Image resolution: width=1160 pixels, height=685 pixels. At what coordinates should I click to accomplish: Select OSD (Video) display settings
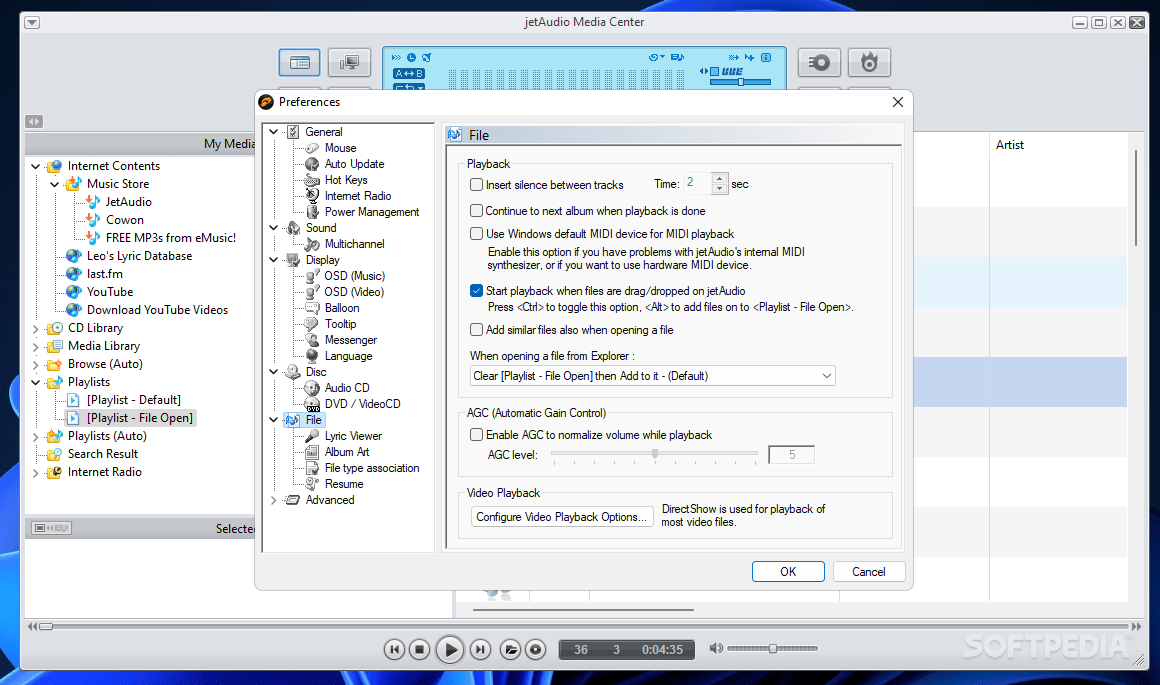354,292
